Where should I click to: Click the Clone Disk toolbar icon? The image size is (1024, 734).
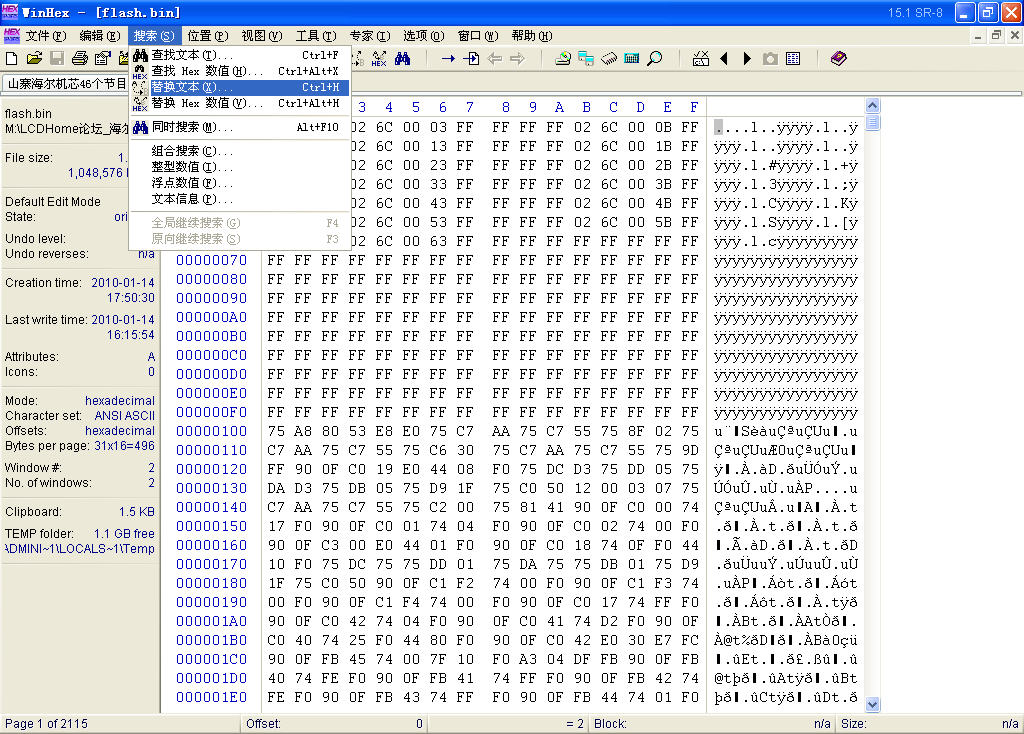tap(586, 59)
